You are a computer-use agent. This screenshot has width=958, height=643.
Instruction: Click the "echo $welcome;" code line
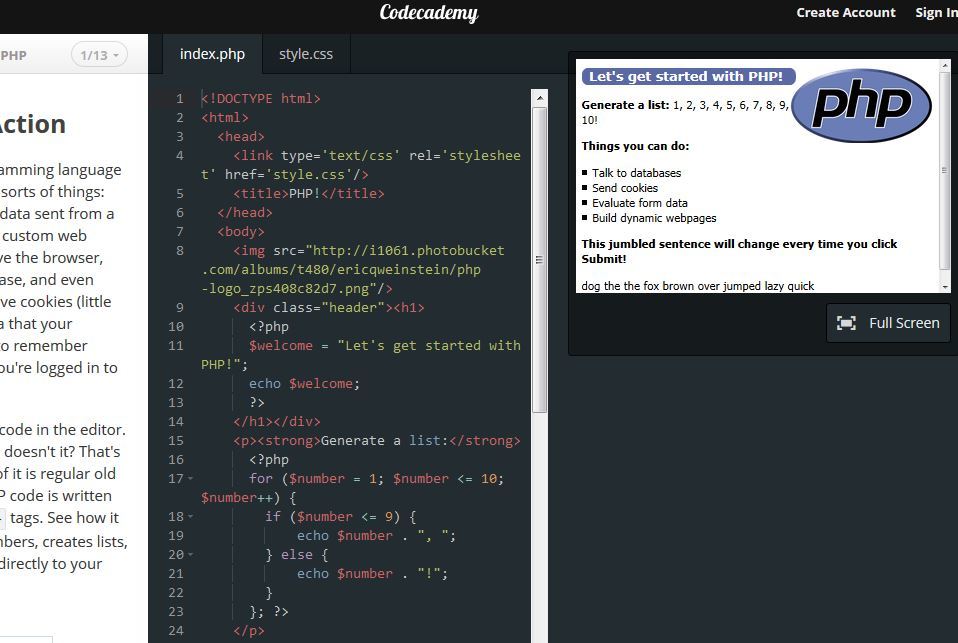tap(304, 384)
